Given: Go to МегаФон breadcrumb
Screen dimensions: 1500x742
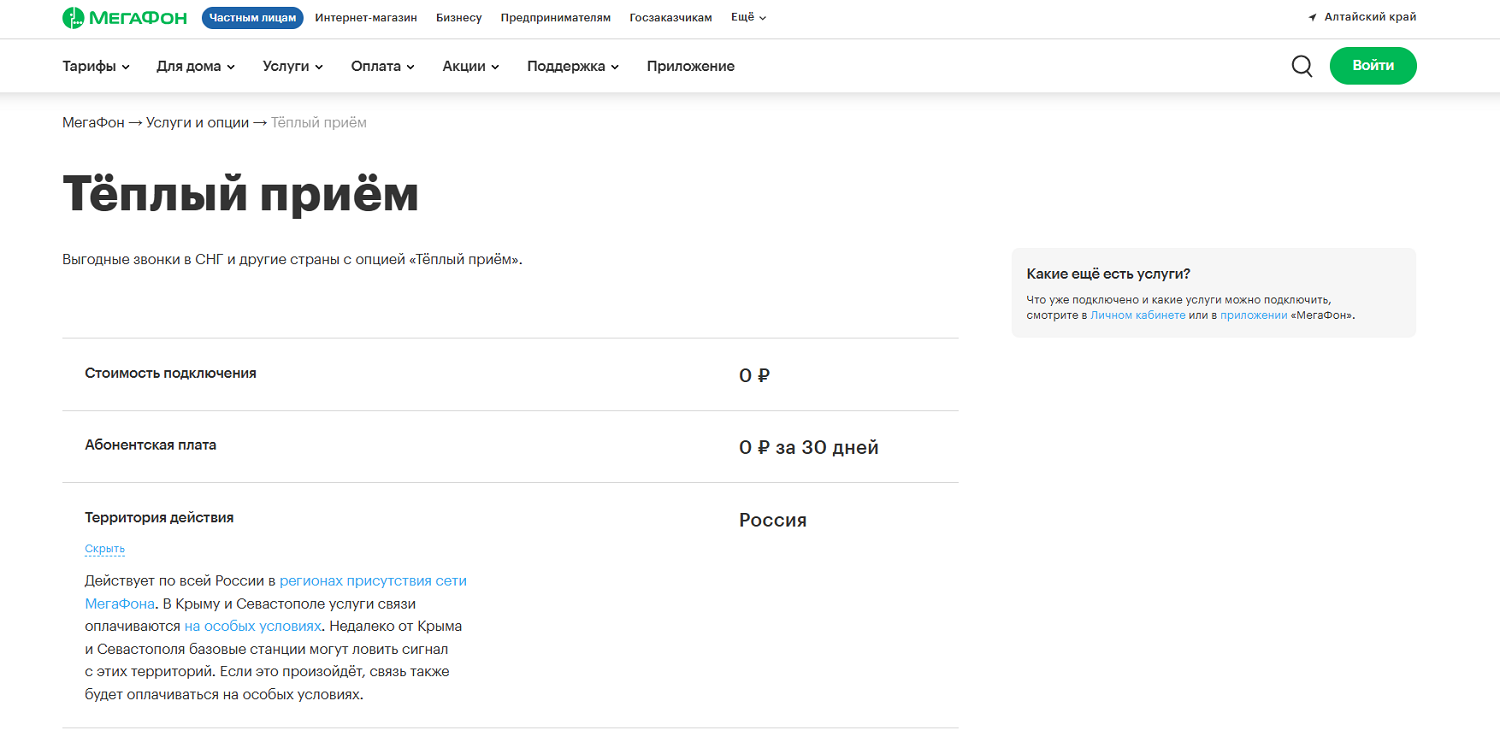Looking at the screenshot, I should pos(93,122).
